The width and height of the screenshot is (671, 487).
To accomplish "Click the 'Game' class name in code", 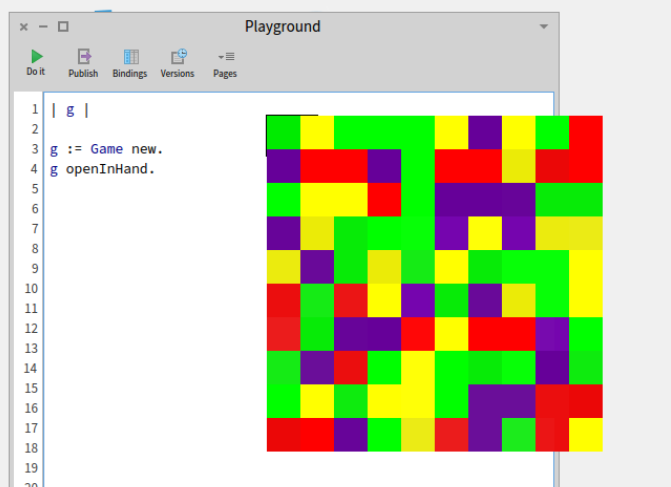I will (x=107, y=149).
